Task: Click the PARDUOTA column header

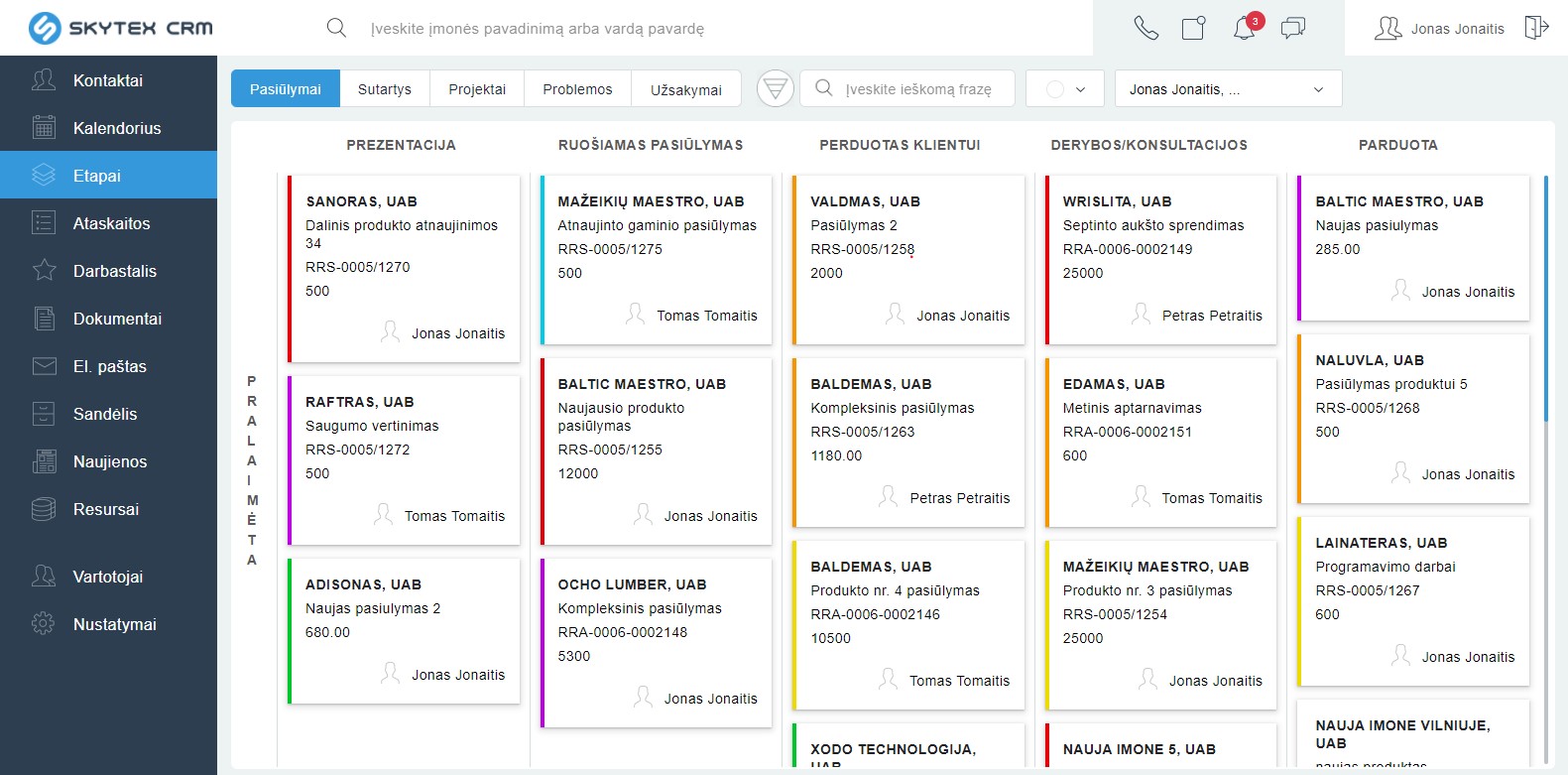Action: coord(1398,145)
